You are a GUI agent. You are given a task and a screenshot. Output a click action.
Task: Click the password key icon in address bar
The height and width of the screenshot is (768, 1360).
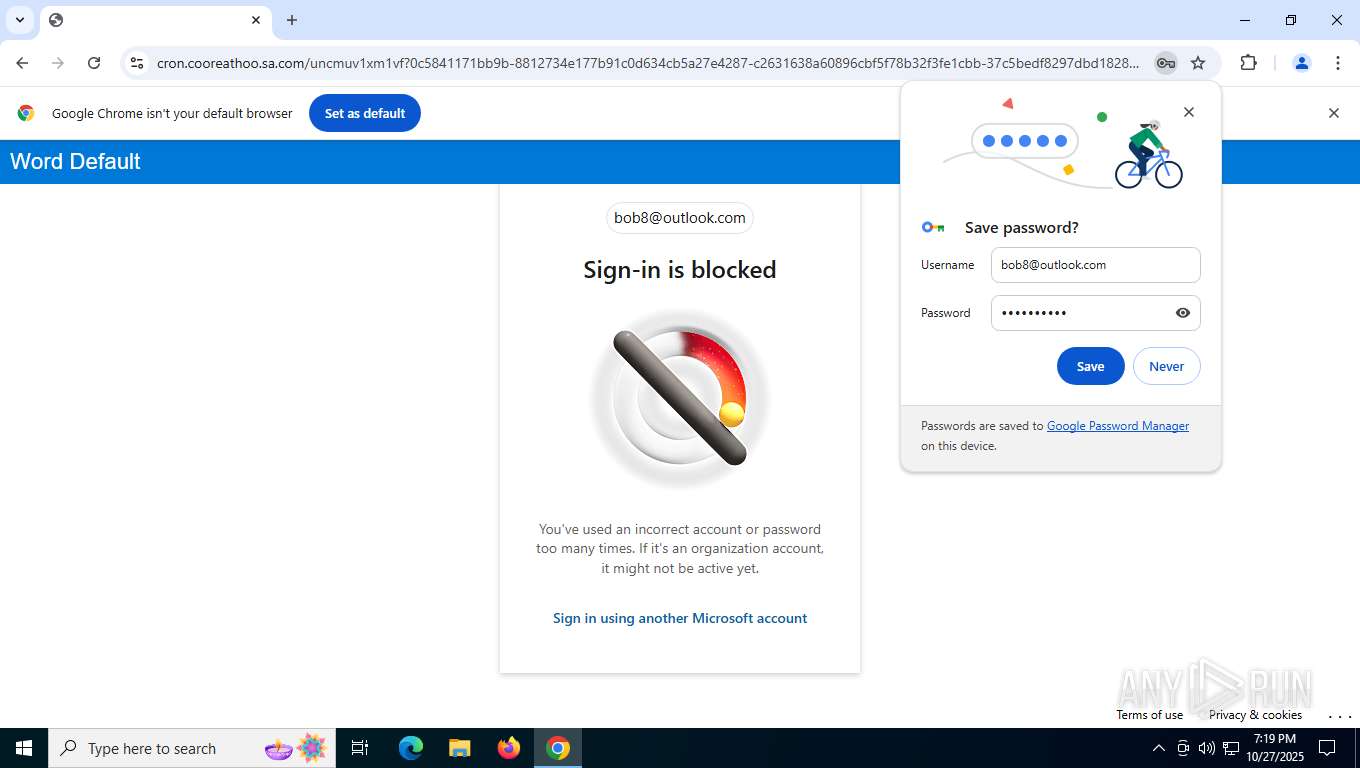1165,63
